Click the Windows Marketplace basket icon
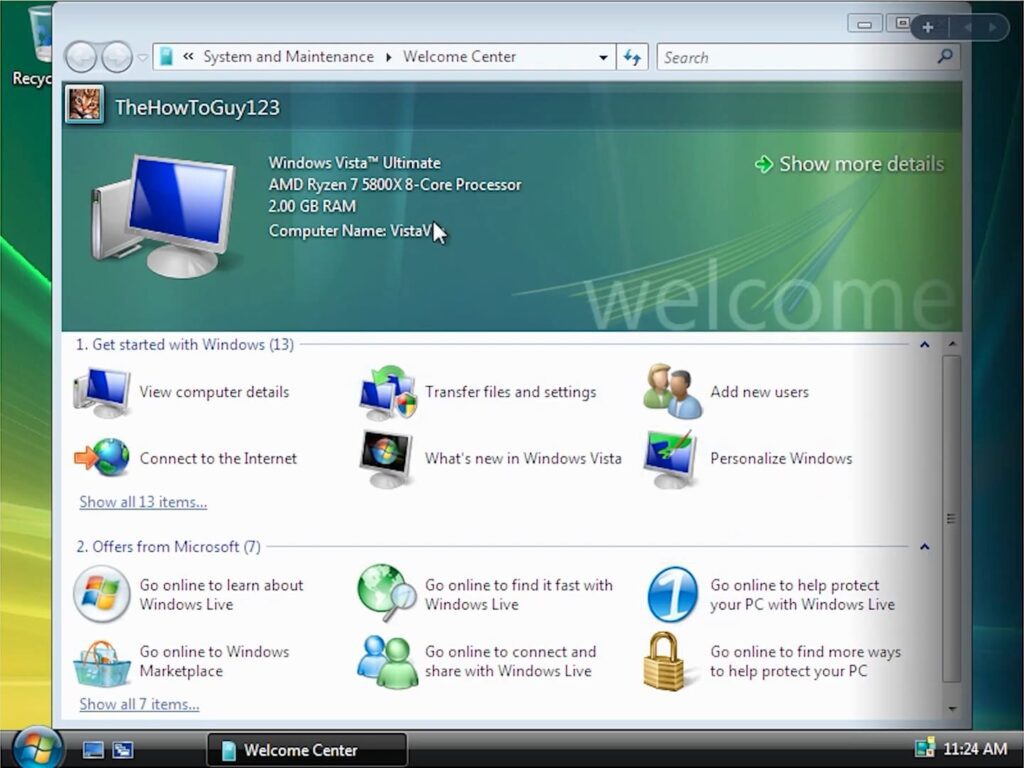Image resolution: width=1024 pixels, height=768 pixels. pos(102,662)
